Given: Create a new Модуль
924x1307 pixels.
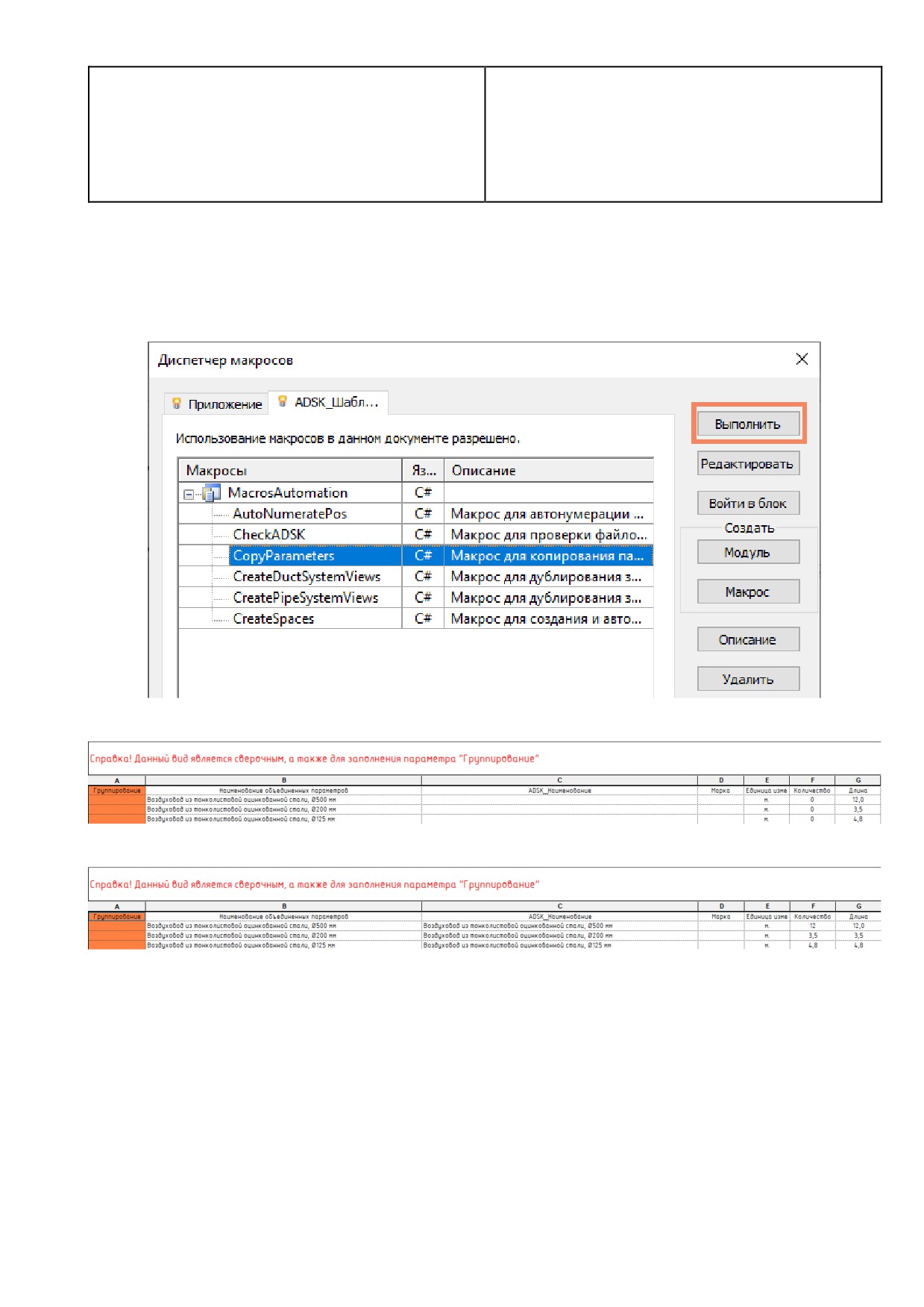Looking at the screenshot, I should click(748, 552).
